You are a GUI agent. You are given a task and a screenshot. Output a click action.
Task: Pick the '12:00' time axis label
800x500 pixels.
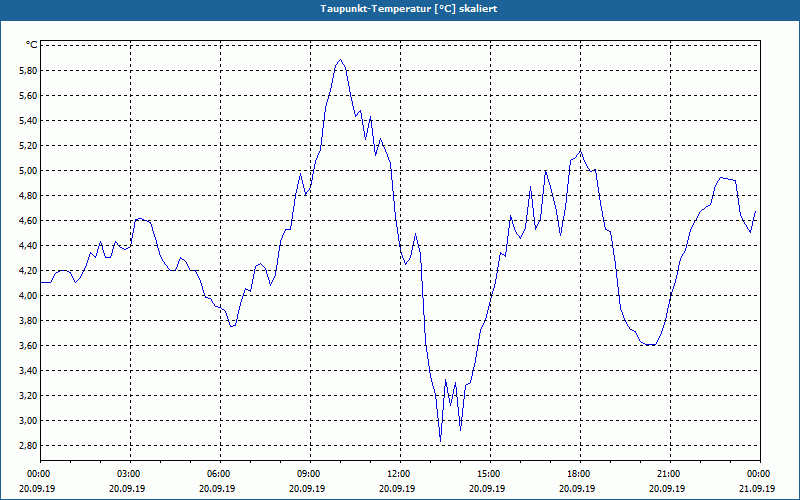pyautogui.click(x=400, y=473)
